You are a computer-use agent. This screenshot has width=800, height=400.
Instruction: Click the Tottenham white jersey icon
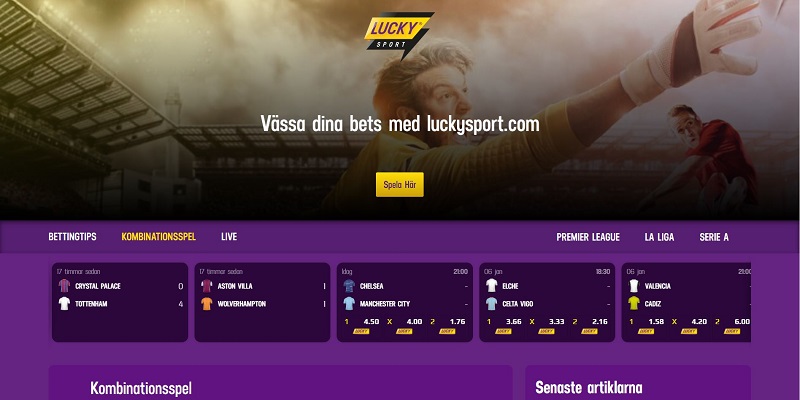pyautogui.click(x=64, y=304)
